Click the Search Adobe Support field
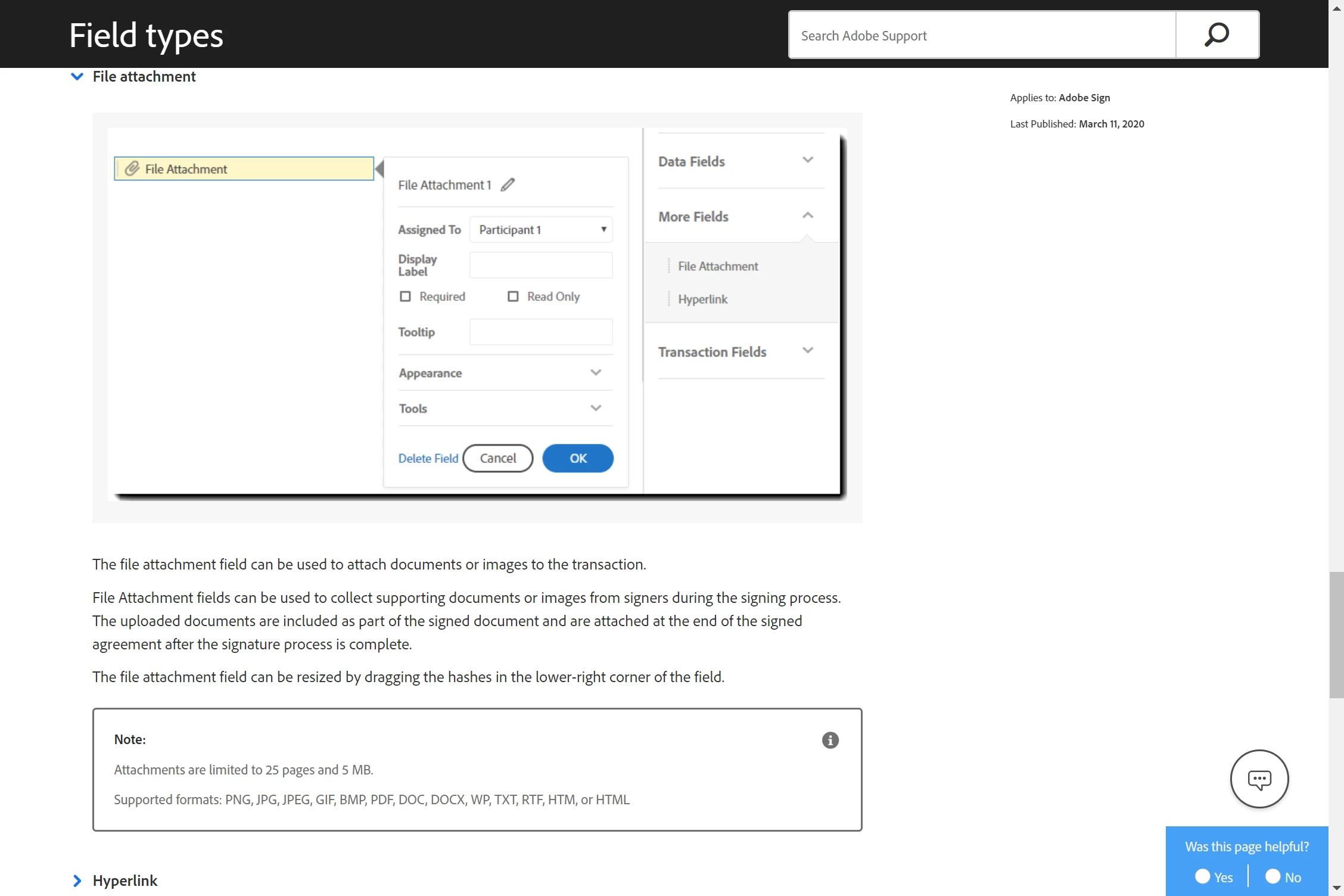This screenshot has height=896, width=1344. click(x=982, y=36)
